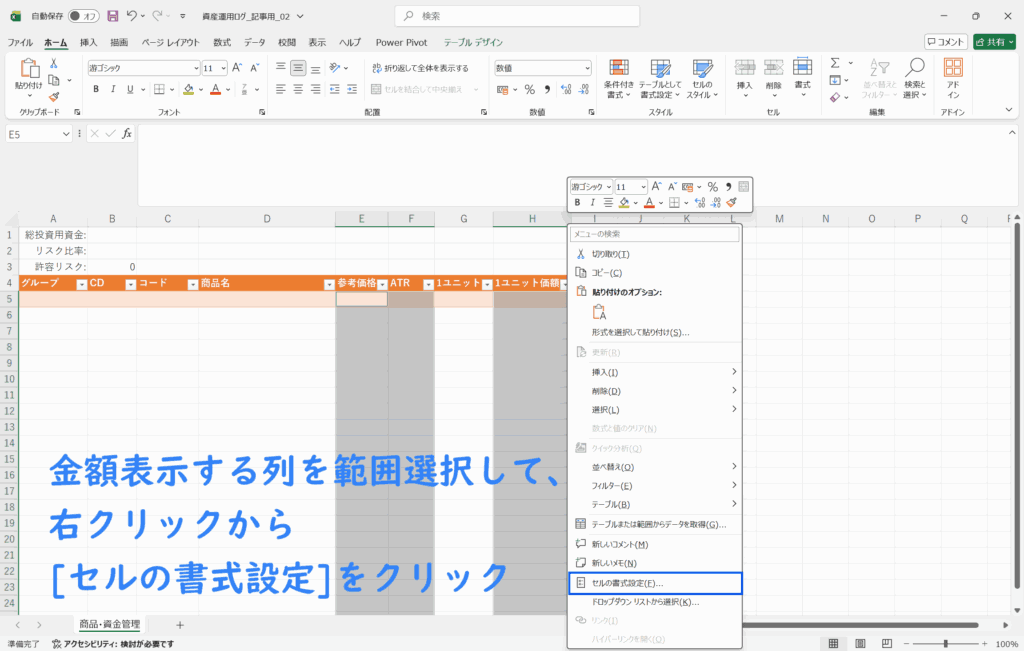1024x651 pixels.
Task: Click the コメント button at top right
Action: [x=945, y=42]
